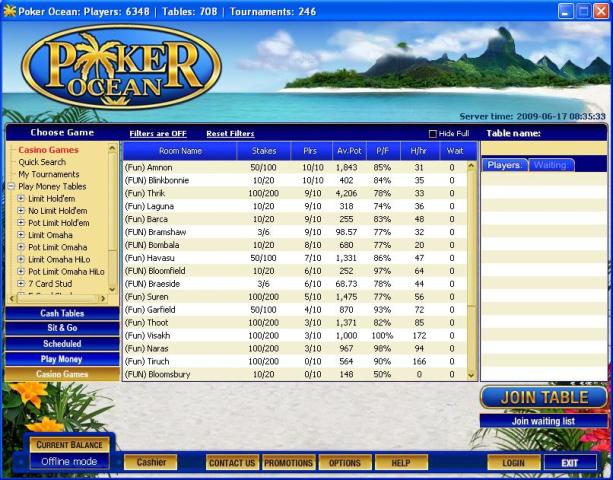The height and width of the screenshot is (480, 613).
Task: Collapse the Play Money Tables node
Action: click(x=11, y=186)
